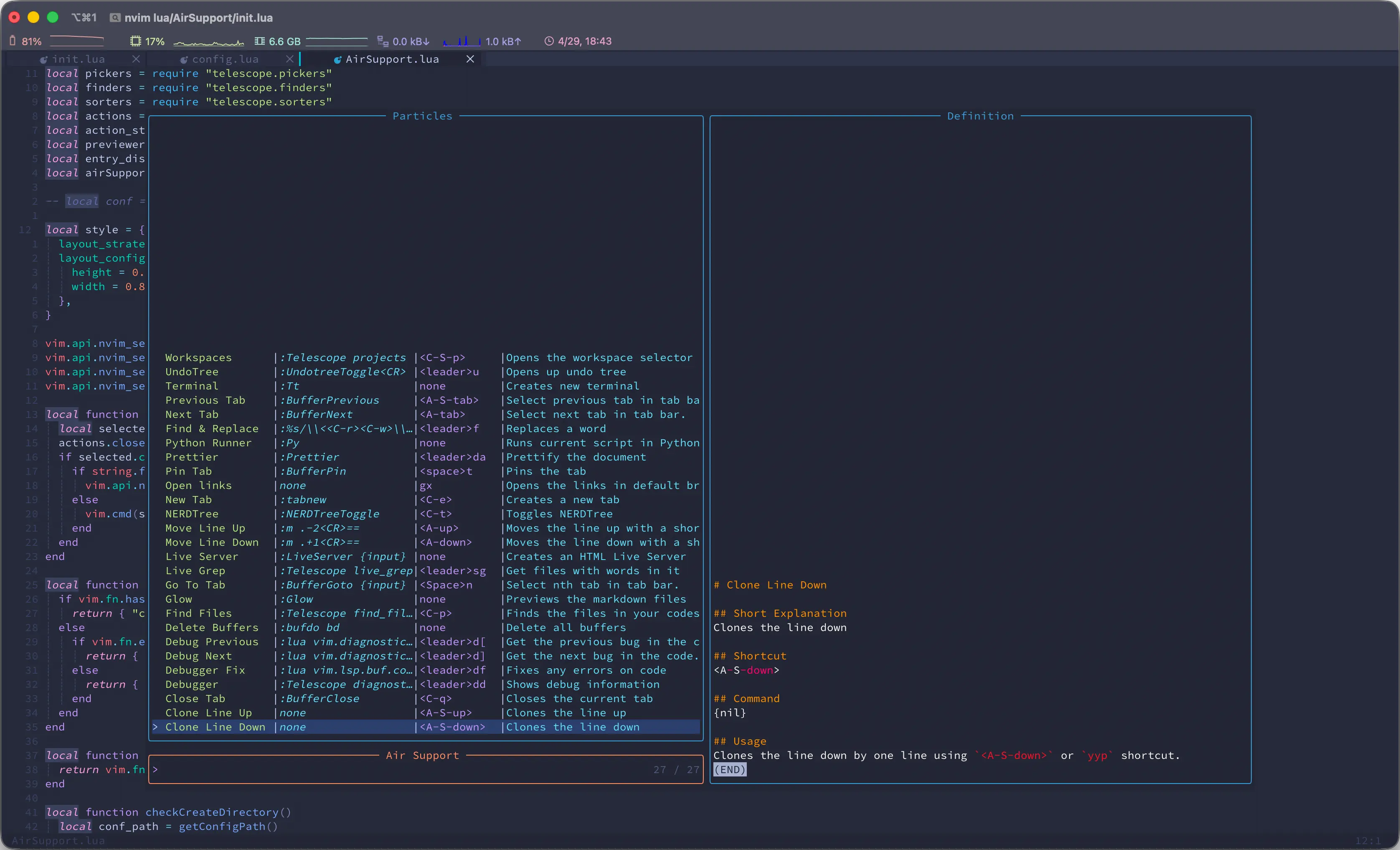1400x850 pixels.
Task: Close the AirSupport.lua tab
Action: tap(470, 59)
